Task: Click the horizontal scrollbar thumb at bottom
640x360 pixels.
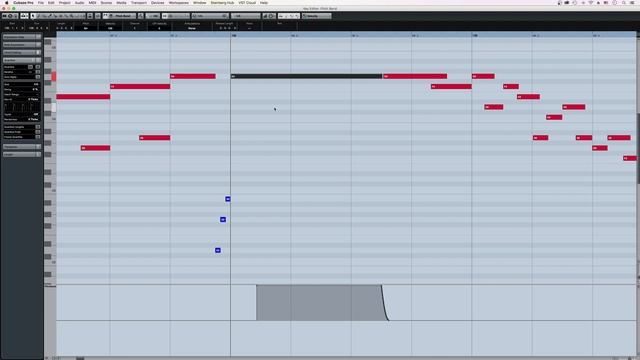Action: (x=80, y=358)
